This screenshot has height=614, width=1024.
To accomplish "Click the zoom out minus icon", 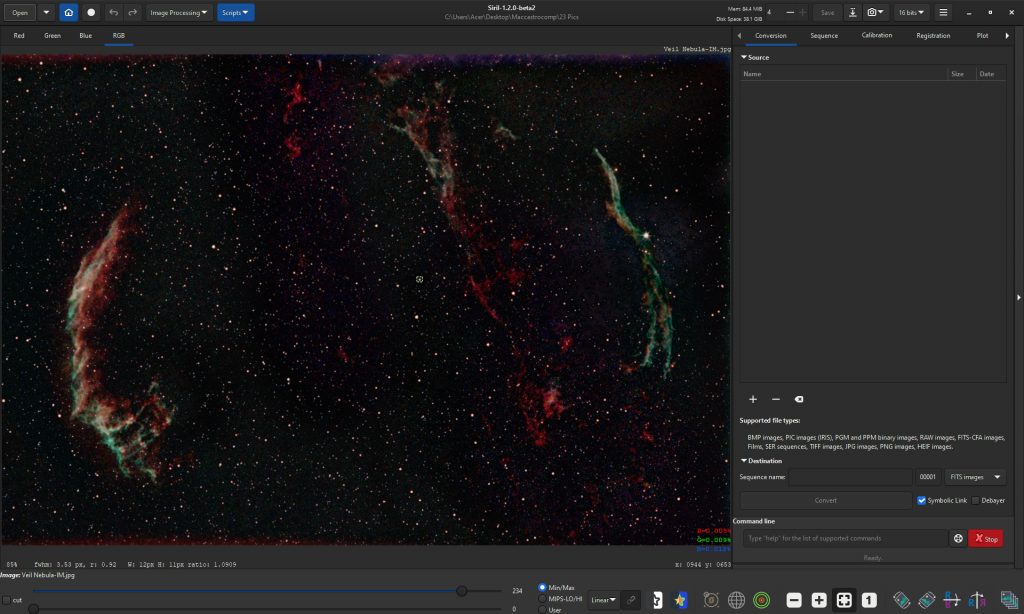I will point(793,600).
